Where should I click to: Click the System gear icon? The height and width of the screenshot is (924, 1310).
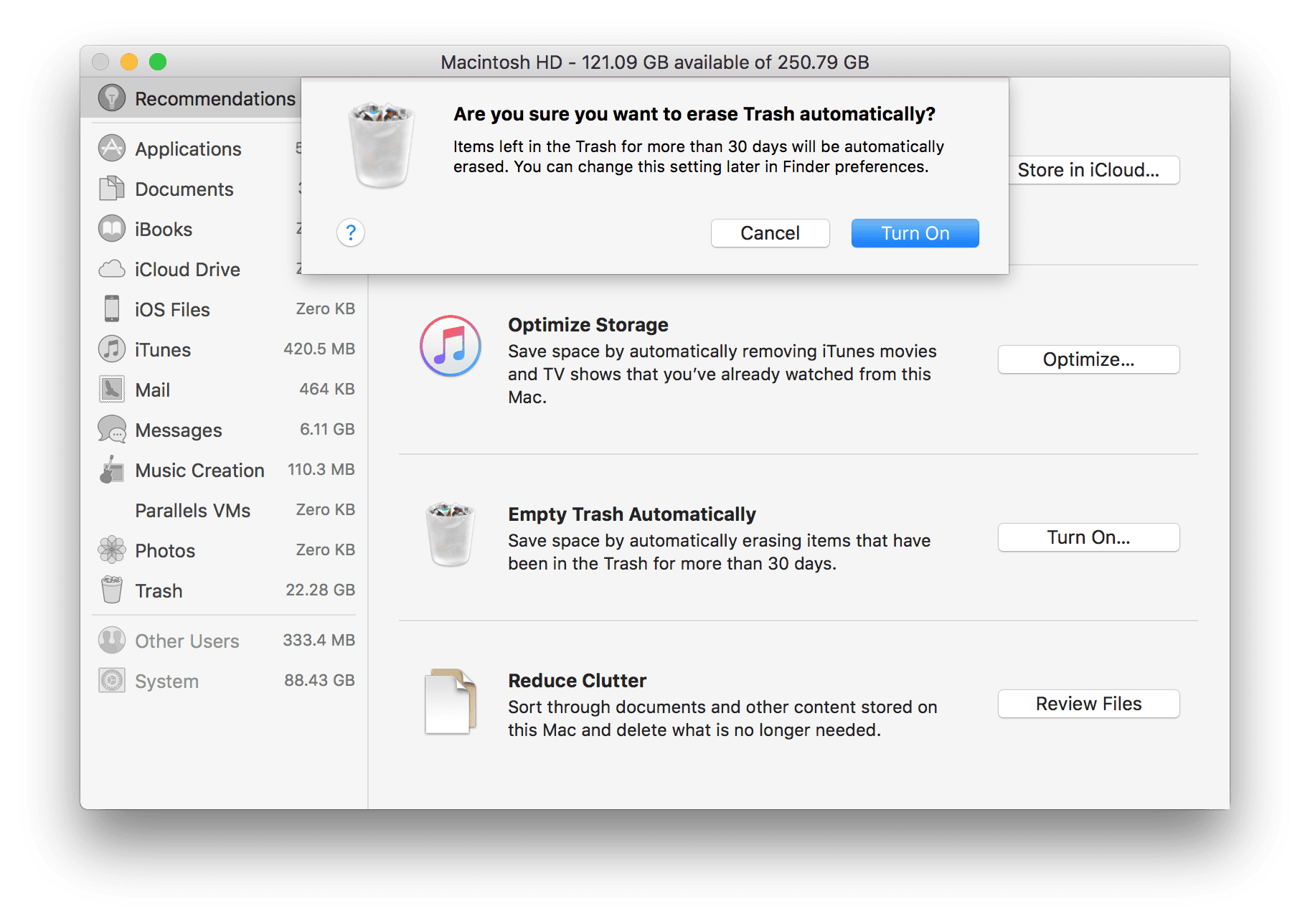tap(111, 680)
